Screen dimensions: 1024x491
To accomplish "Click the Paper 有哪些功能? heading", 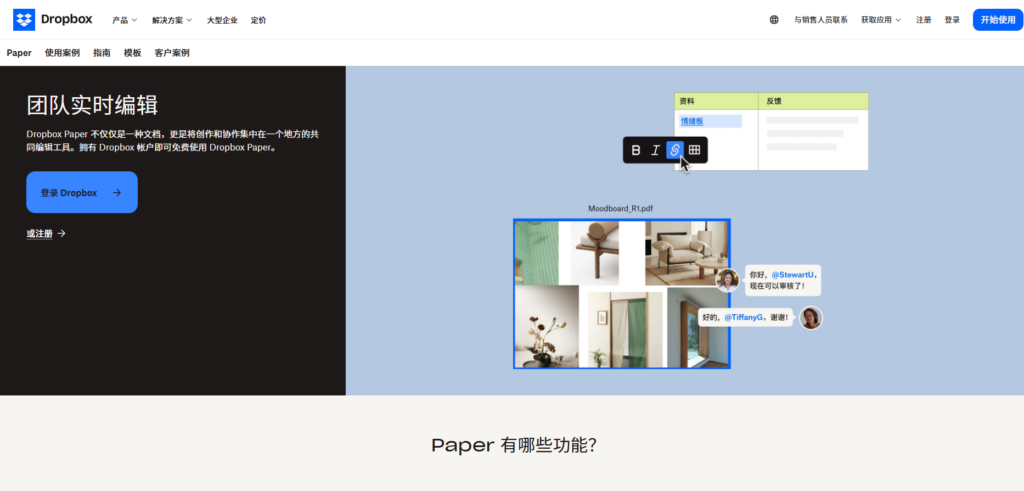I will (514, 445).
